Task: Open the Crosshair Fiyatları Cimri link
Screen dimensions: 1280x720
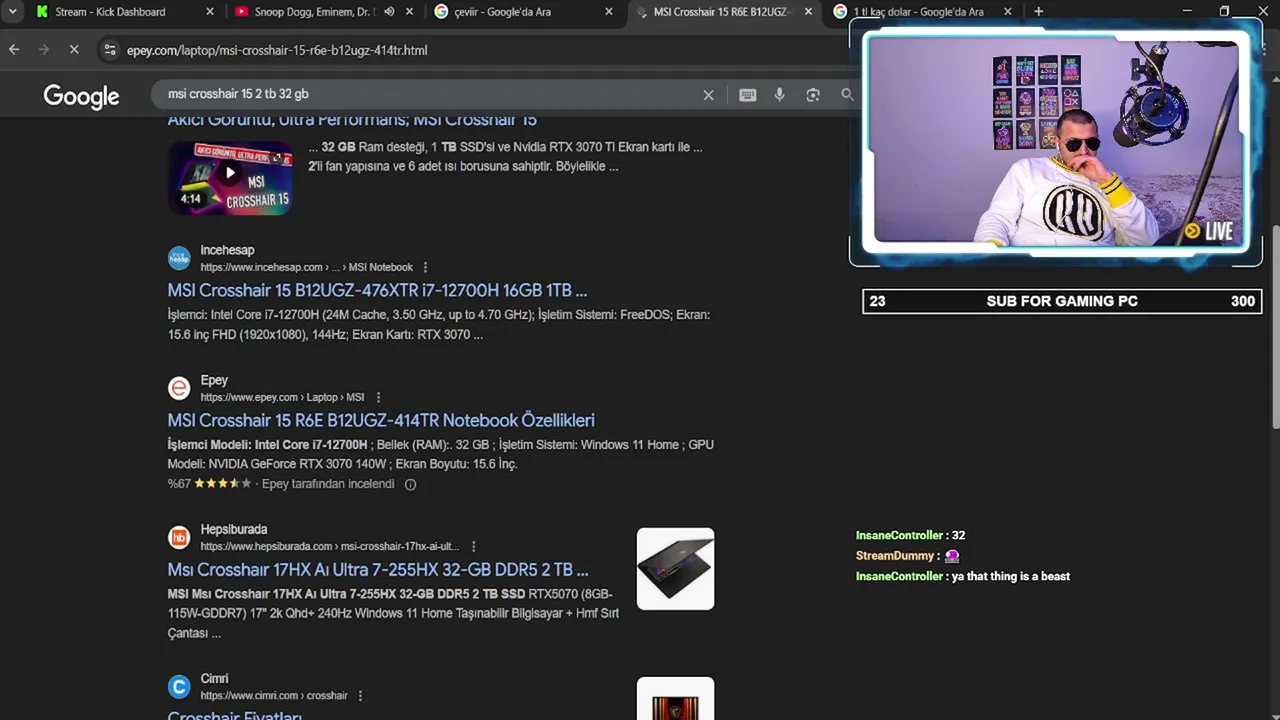Action: pyautogui.click(x=234, y=714)
